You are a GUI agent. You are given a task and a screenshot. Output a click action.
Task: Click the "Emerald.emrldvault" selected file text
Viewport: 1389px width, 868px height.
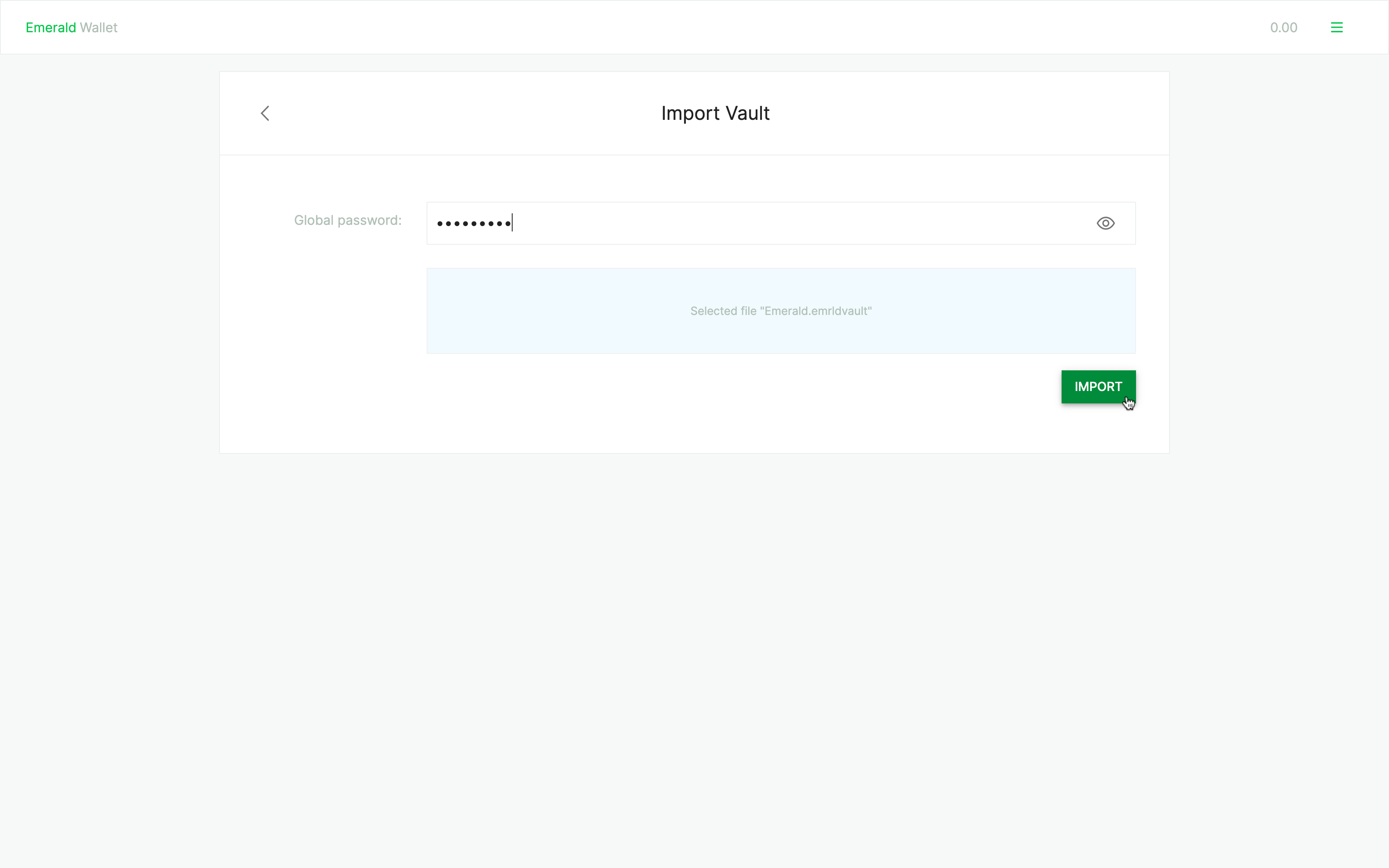click(x=816, y=311)
